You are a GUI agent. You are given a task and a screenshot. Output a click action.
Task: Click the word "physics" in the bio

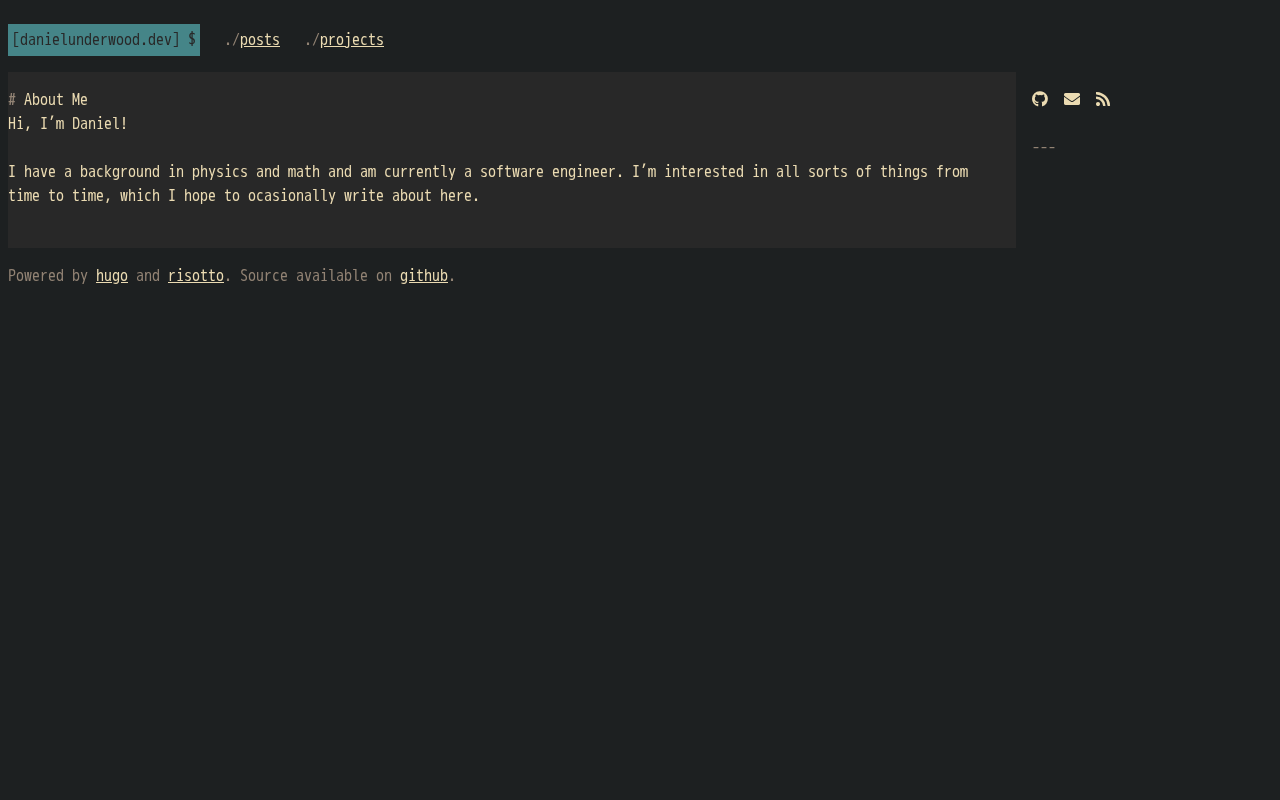pos(220,172)
